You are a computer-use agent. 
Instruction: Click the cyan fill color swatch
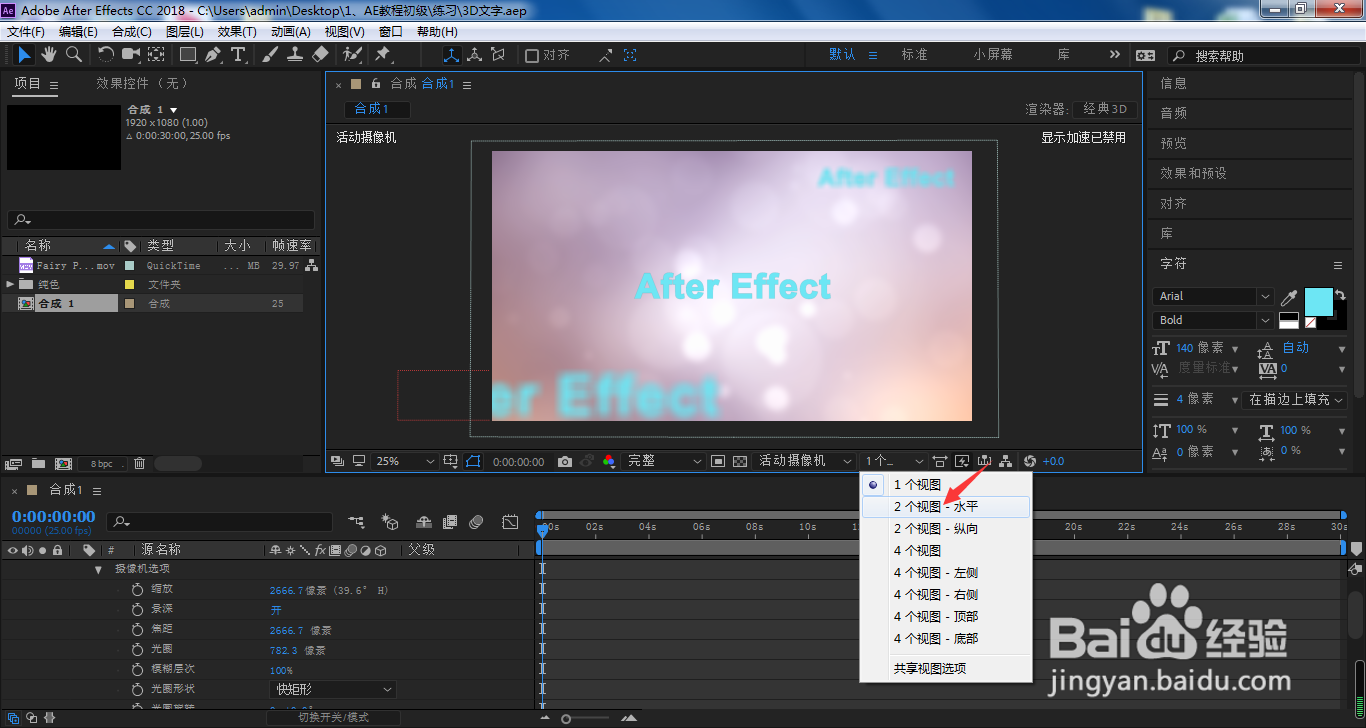point(1319,302)
